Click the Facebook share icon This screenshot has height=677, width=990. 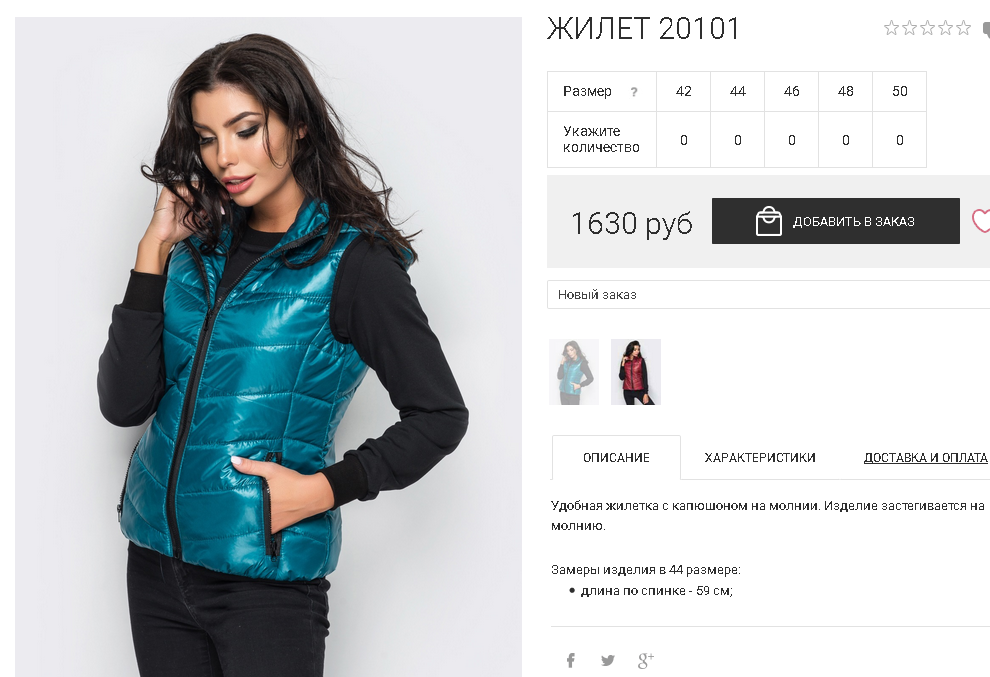coord(571,661)
